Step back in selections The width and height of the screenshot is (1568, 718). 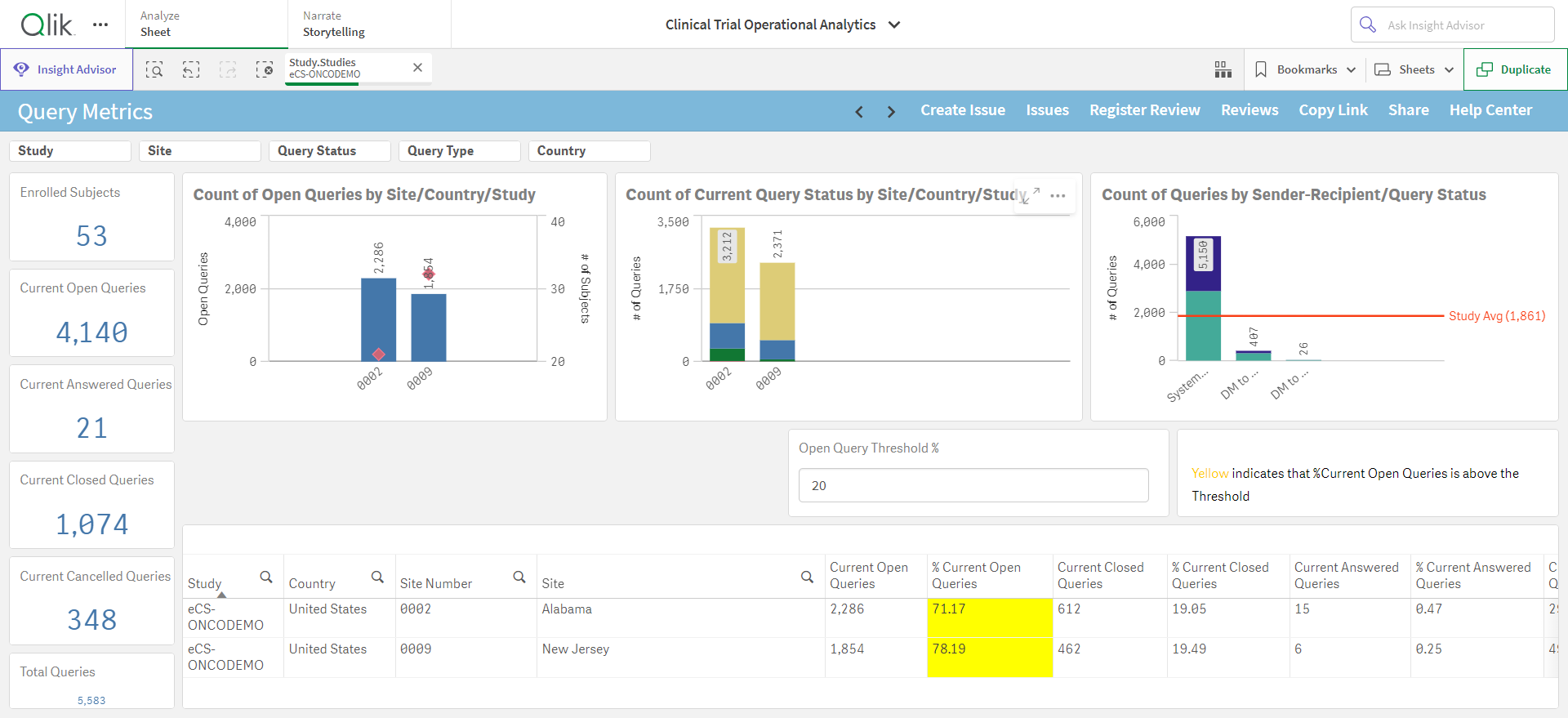(191, 69)
